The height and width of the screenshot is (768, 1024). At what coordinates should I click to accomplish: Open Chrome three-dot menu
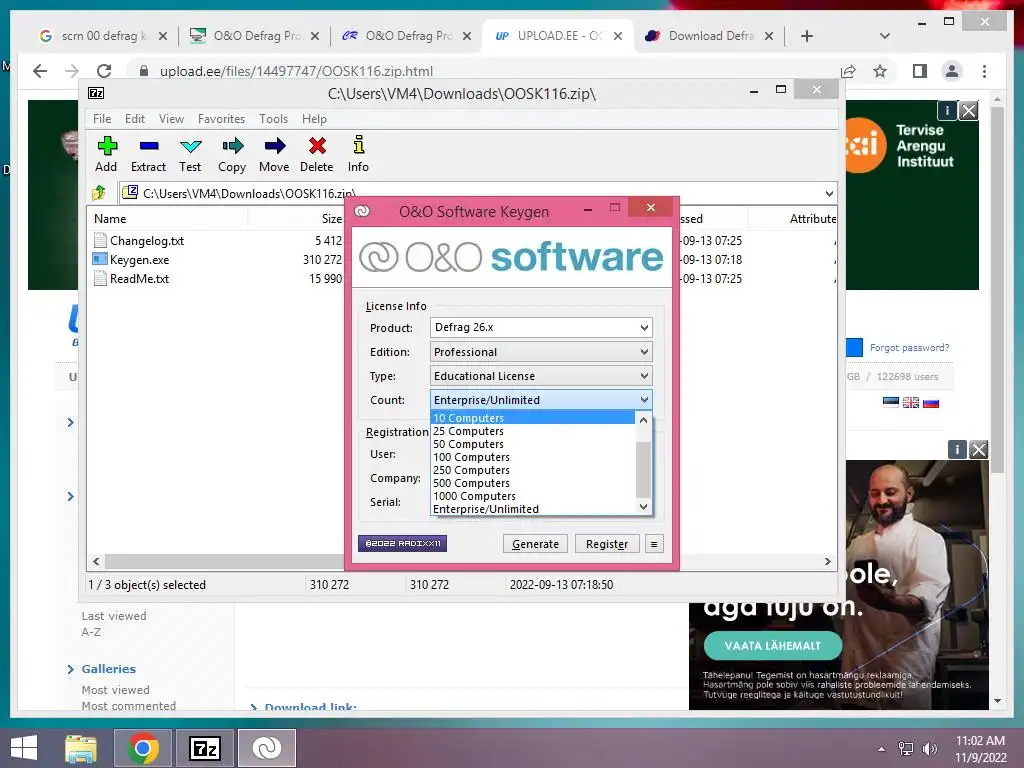(x=984, y=71)
